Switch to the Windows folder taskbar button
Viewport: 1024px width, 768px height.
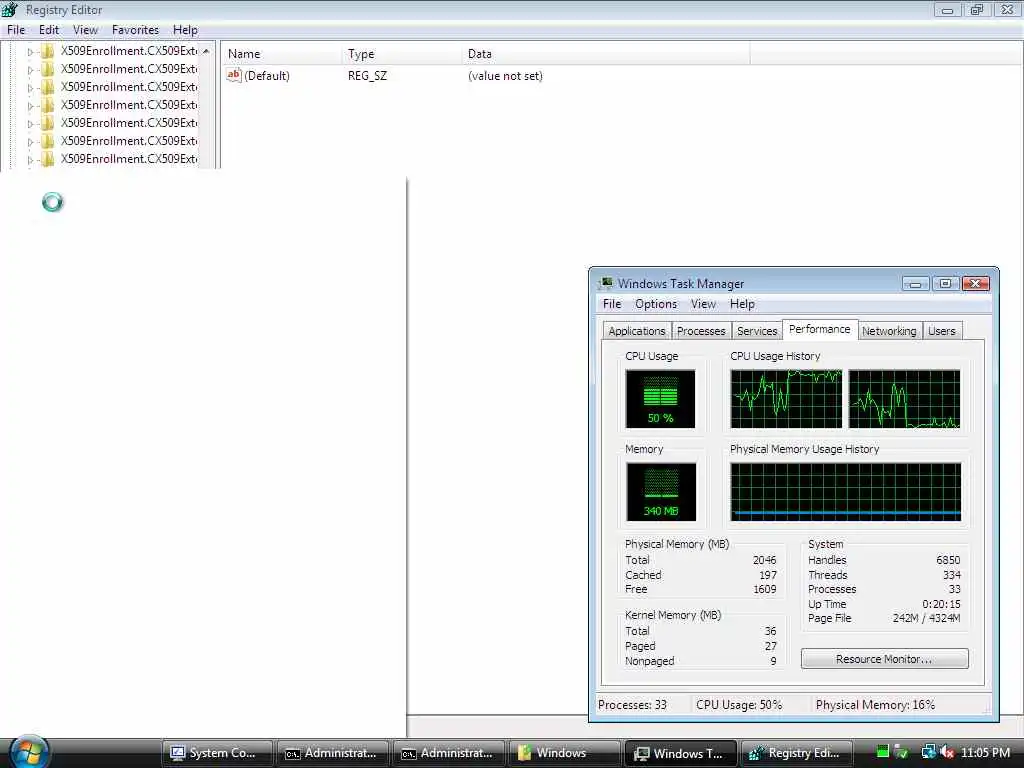point(564,753)
